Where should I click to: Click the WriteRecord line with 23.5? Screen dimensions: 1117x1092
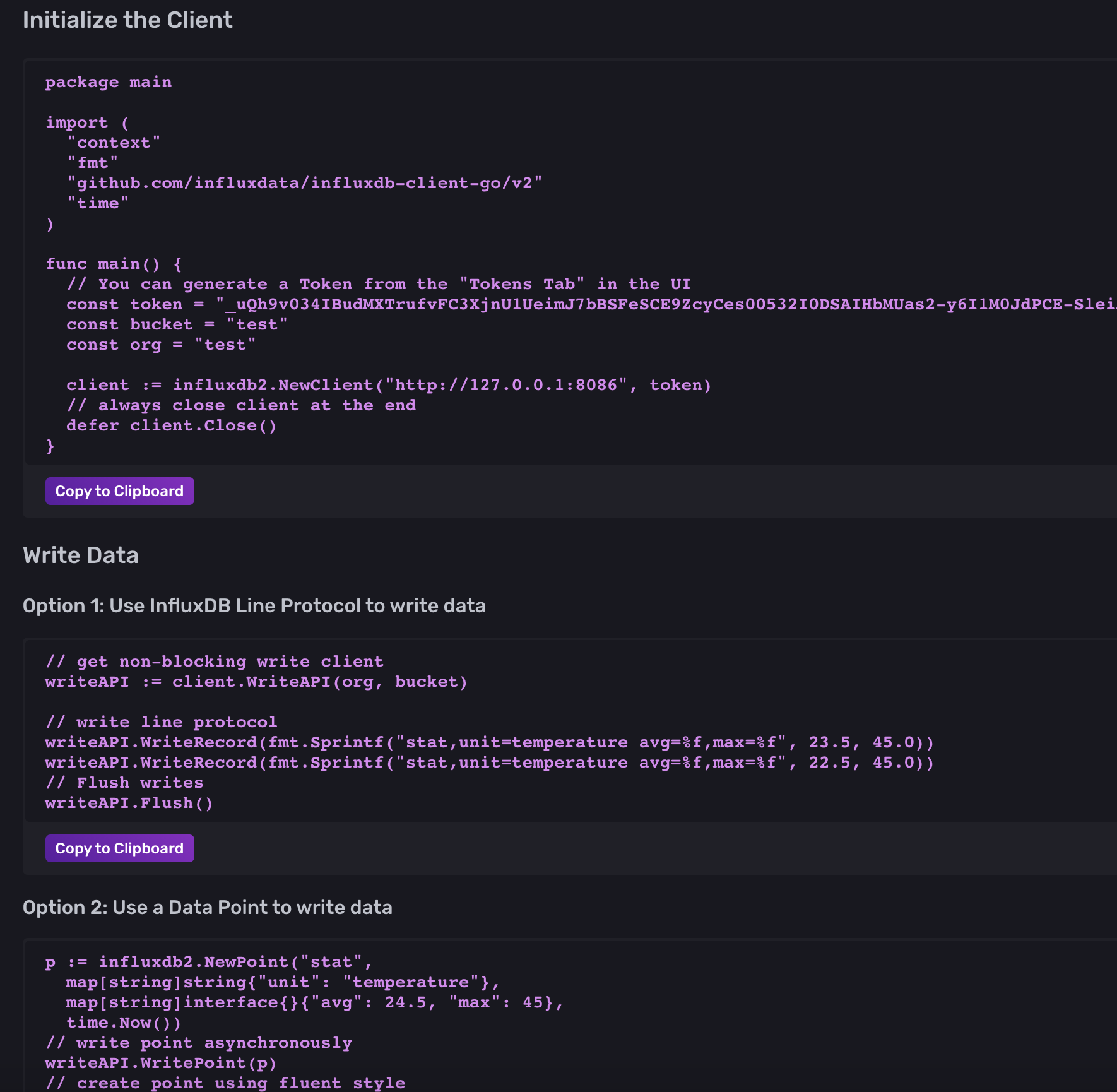pos(490,742)
